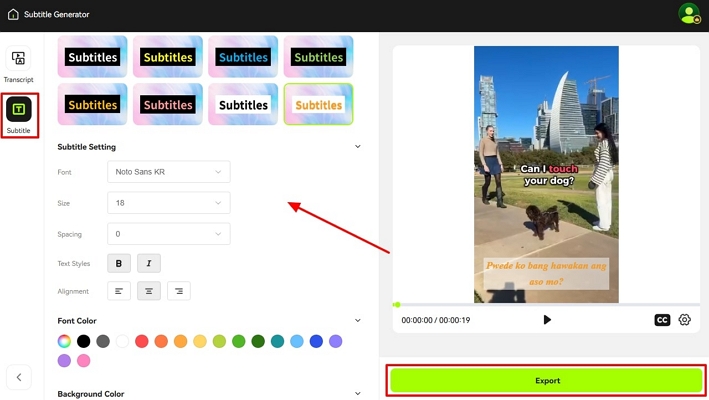Align subtitle text center
Viewport: 709px width, 400px height.
149,291
